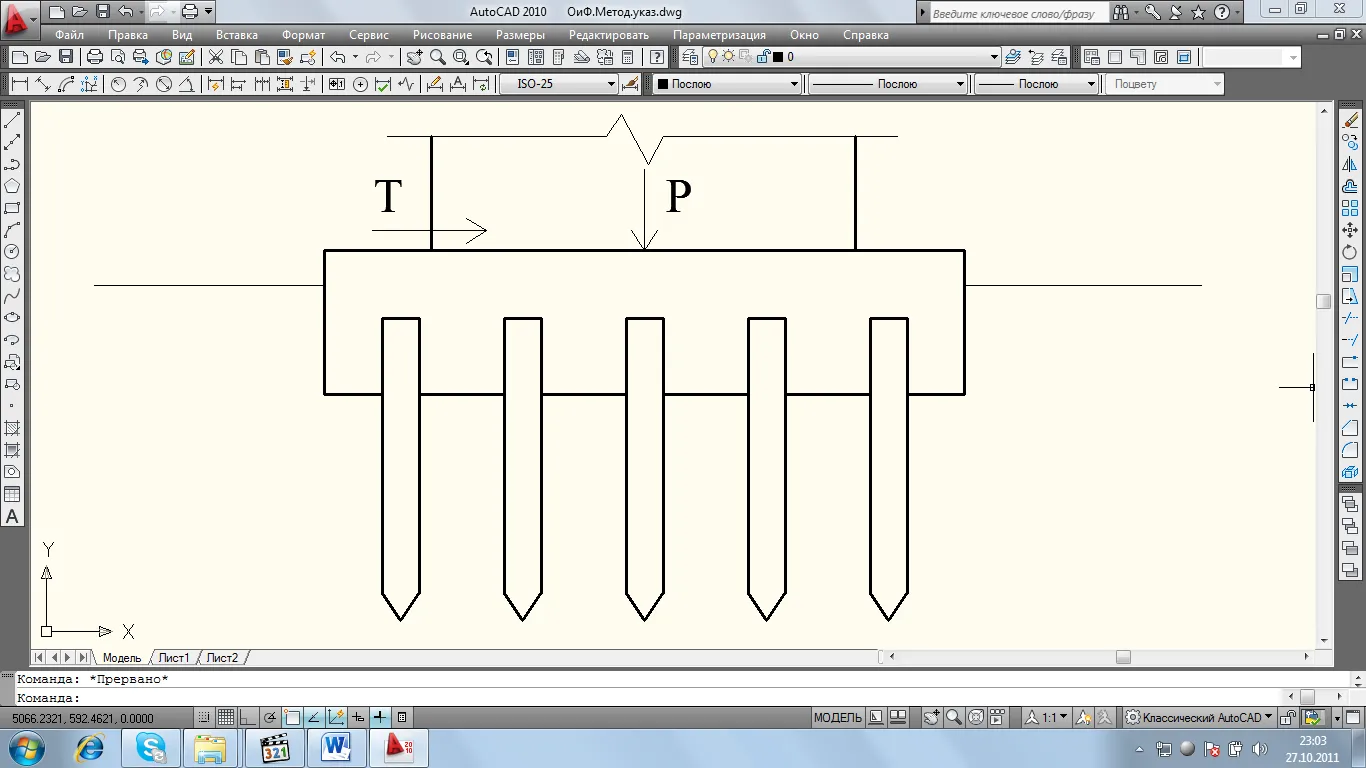Open annotation scale 1:1 dropdown

point(1047,717)
